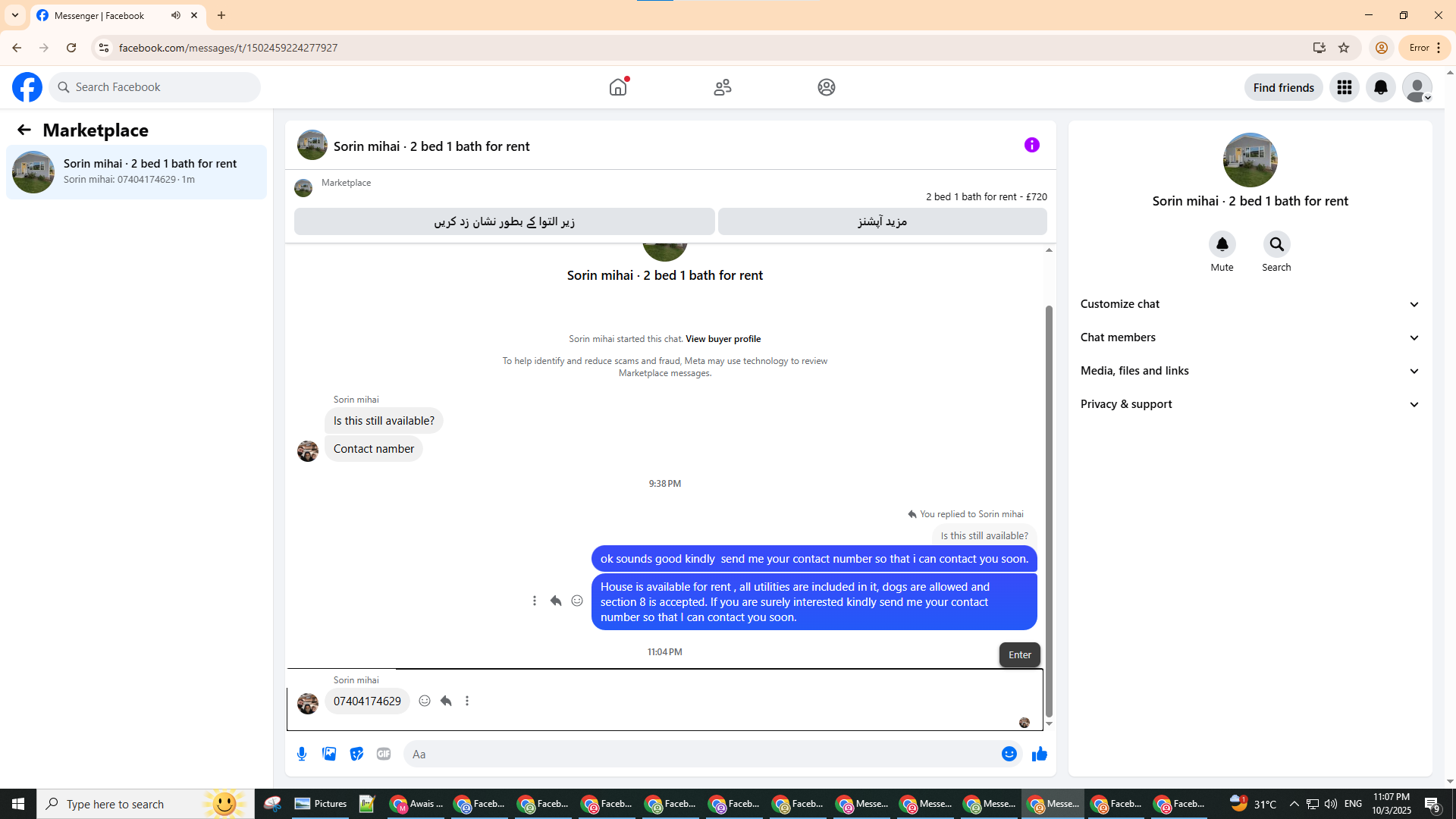The image size is (1456, 819).
Task: Open the Pictures taskbar window
Action: [x=321, y=804]
